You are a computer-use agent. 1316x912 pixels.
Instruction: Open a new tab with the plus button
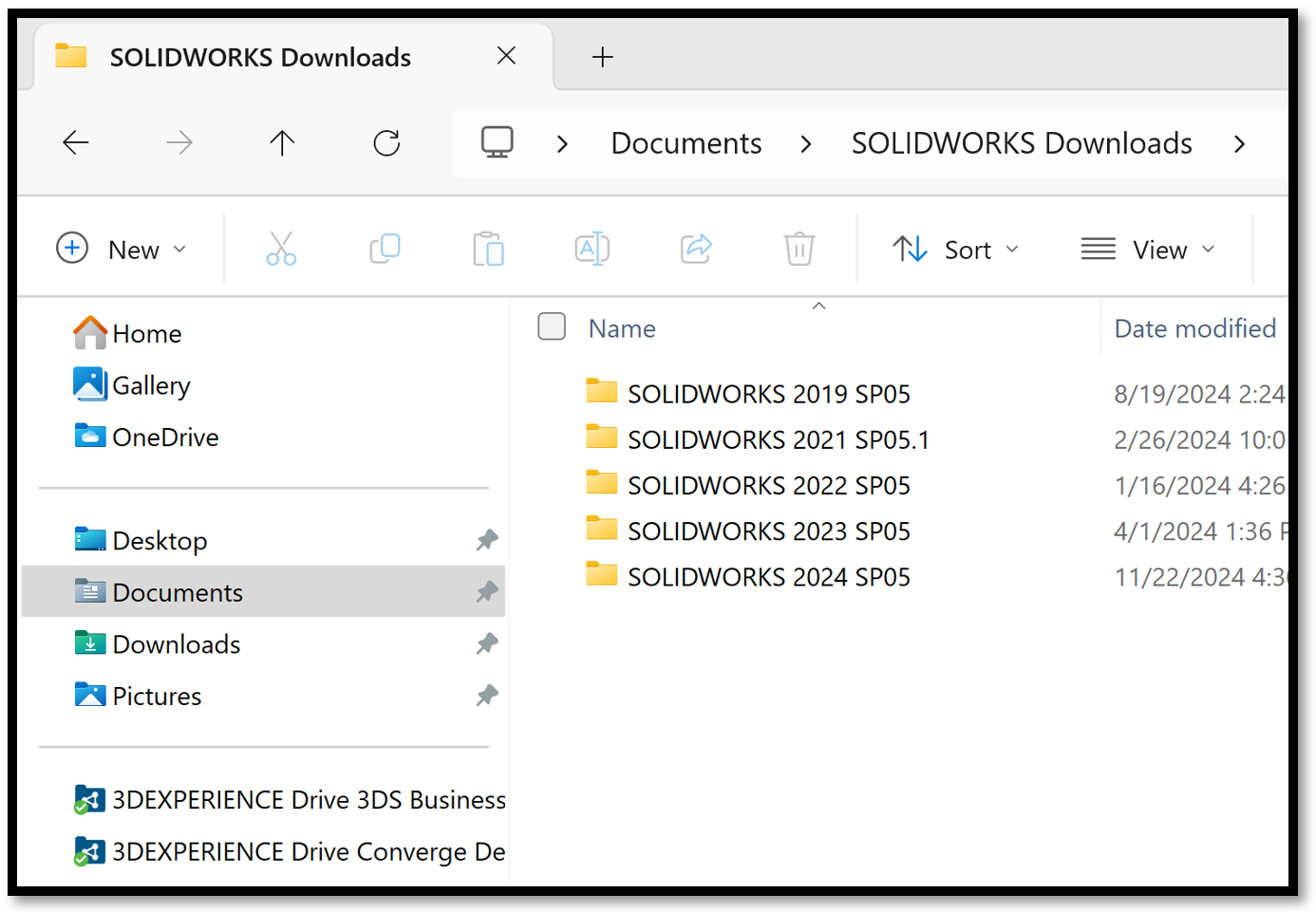[x=602, y=57]
